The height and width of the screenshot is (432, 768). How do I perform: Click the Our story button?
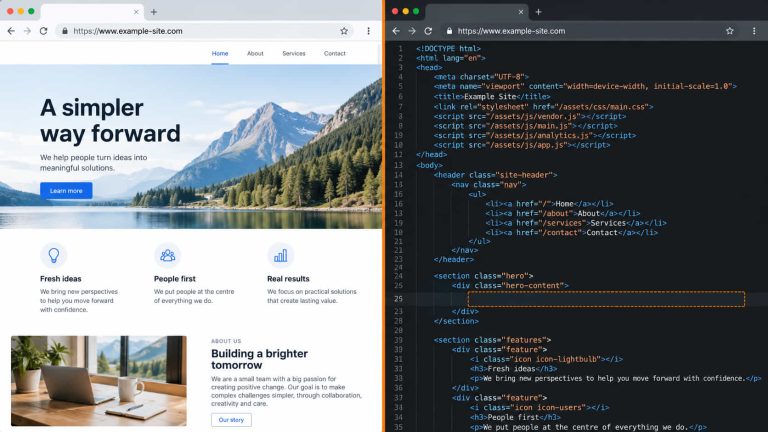pos(231,420)
